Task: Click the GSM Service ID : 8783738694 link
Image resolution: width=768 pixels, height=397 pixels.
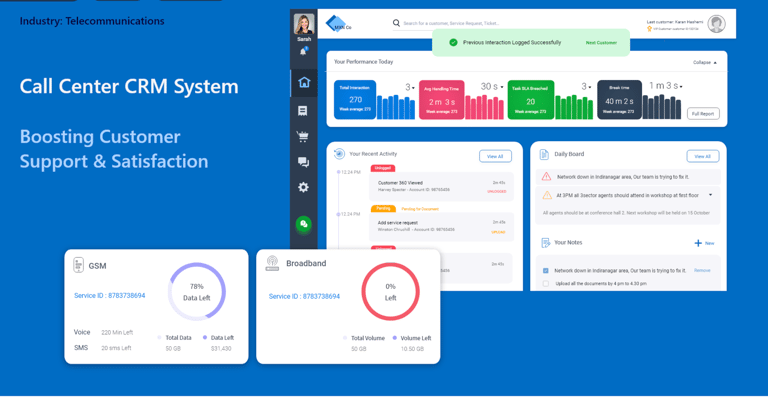Action: (110, 296)
